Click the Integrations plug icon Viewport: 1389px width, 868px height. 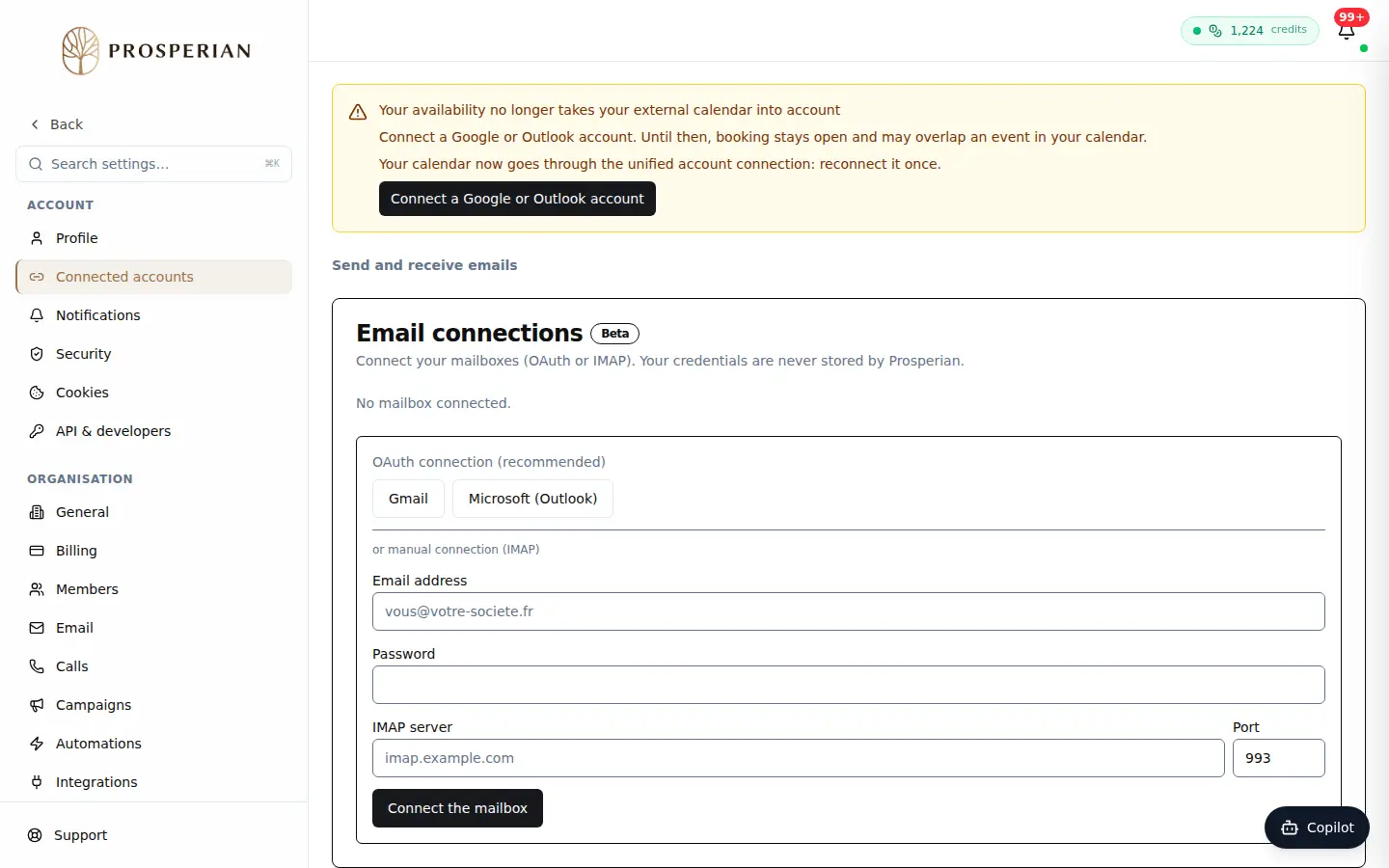37,782
